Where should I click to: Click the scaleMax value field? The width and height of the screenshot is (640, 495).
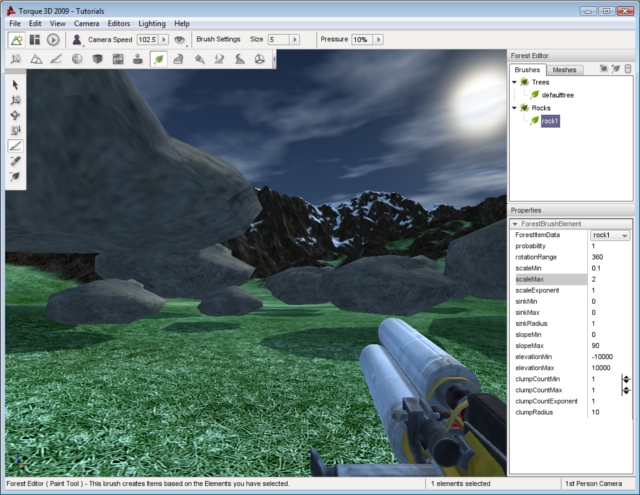608,279
